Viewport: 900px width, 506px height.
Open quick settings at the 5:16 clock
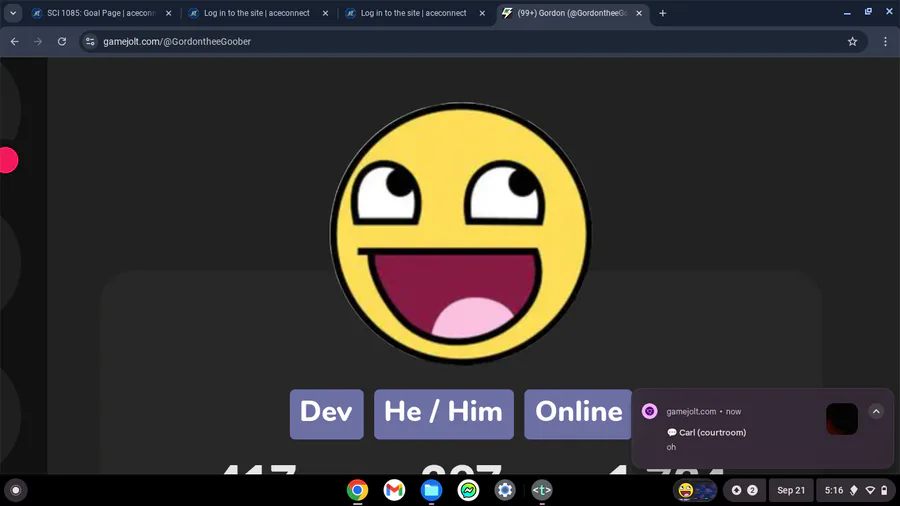[x=855, y=490]
